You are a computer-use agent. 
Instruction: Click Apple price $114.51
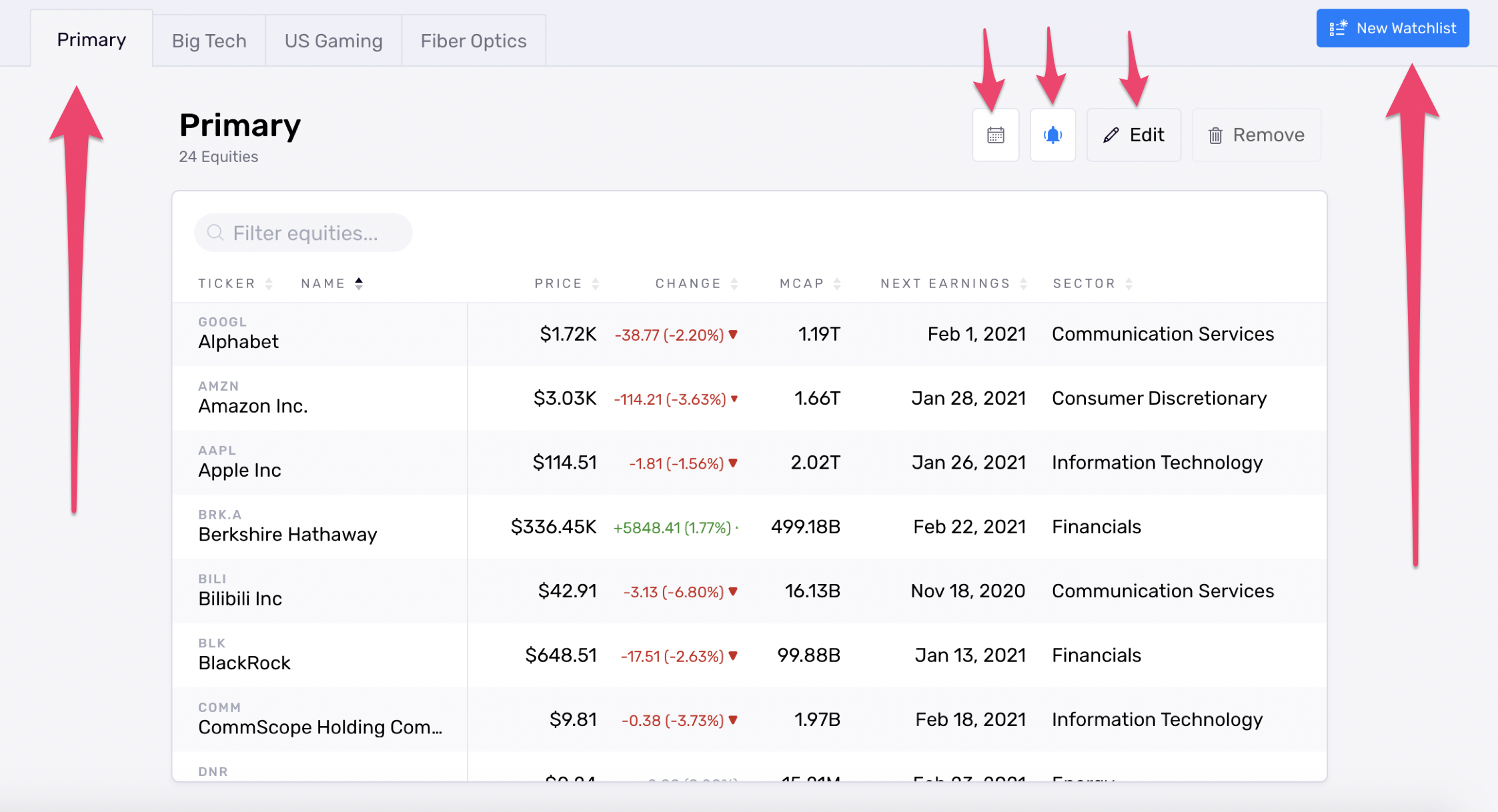point(564,463)
